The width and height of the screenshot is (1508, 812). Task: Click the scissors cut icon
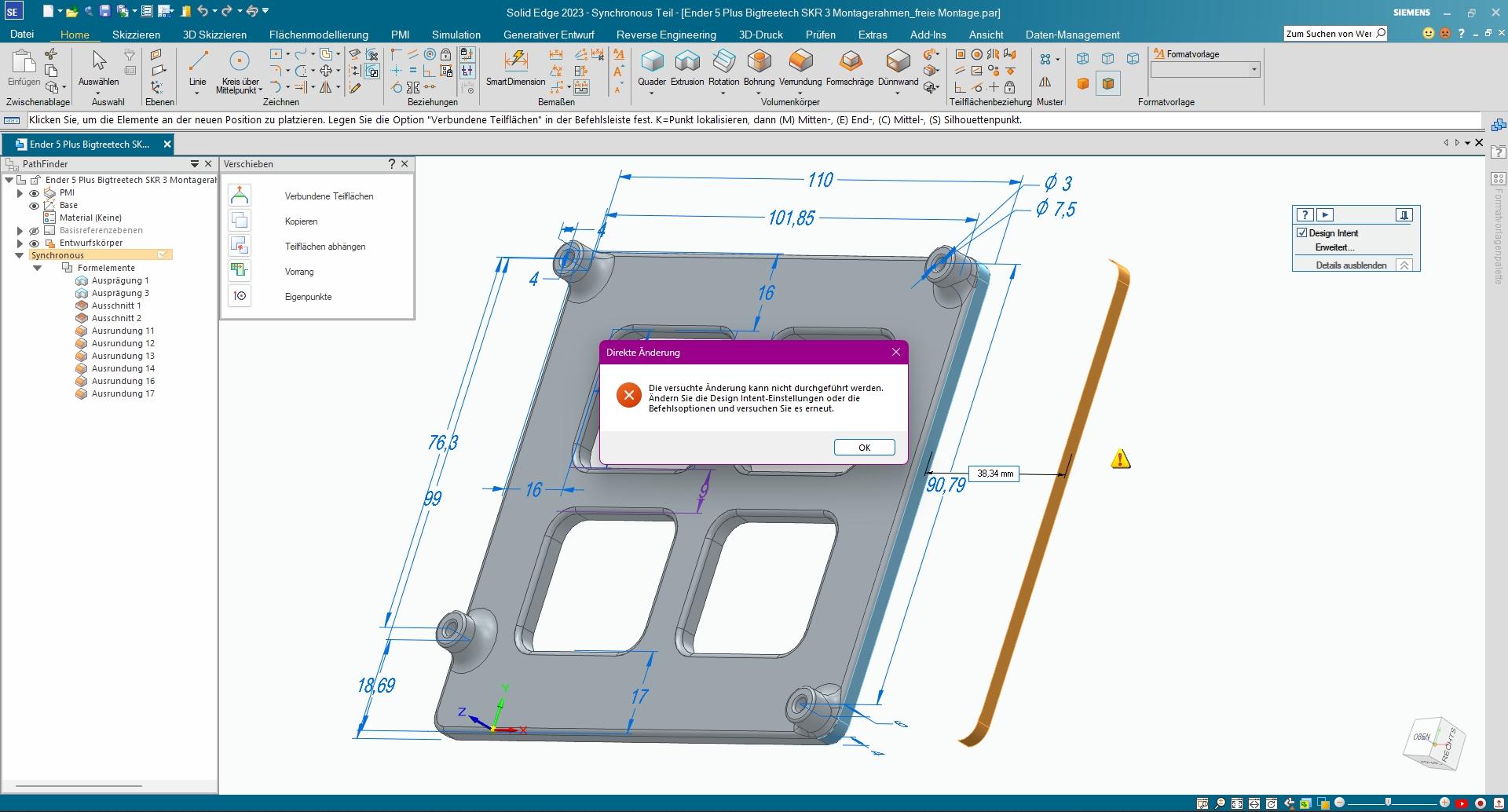pos(51,53)
